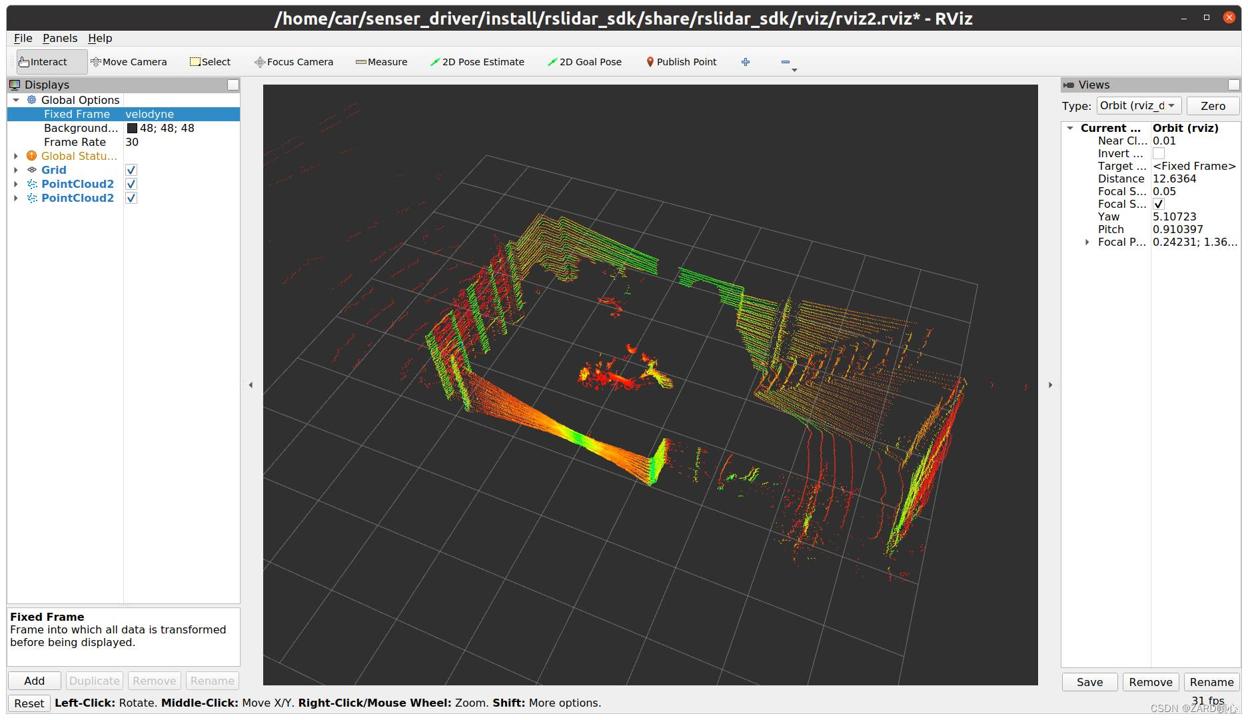This screenshot has width=1248, height=720.
Task: Open the File menu
Action: point(23,38)
